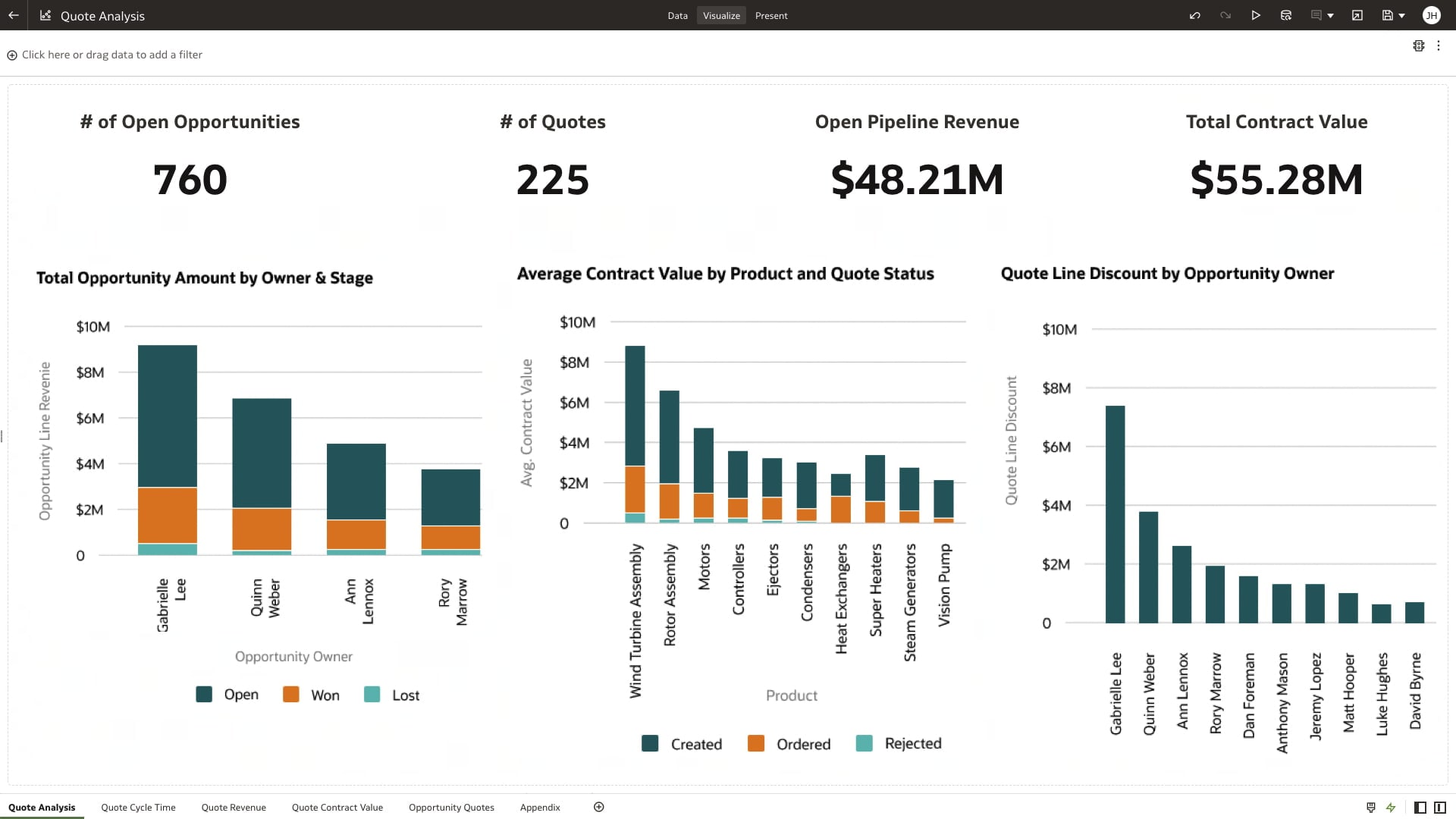Open the Quote Cycle Time canvas
Screen dimensions: 1456x819
coord(137,807)
